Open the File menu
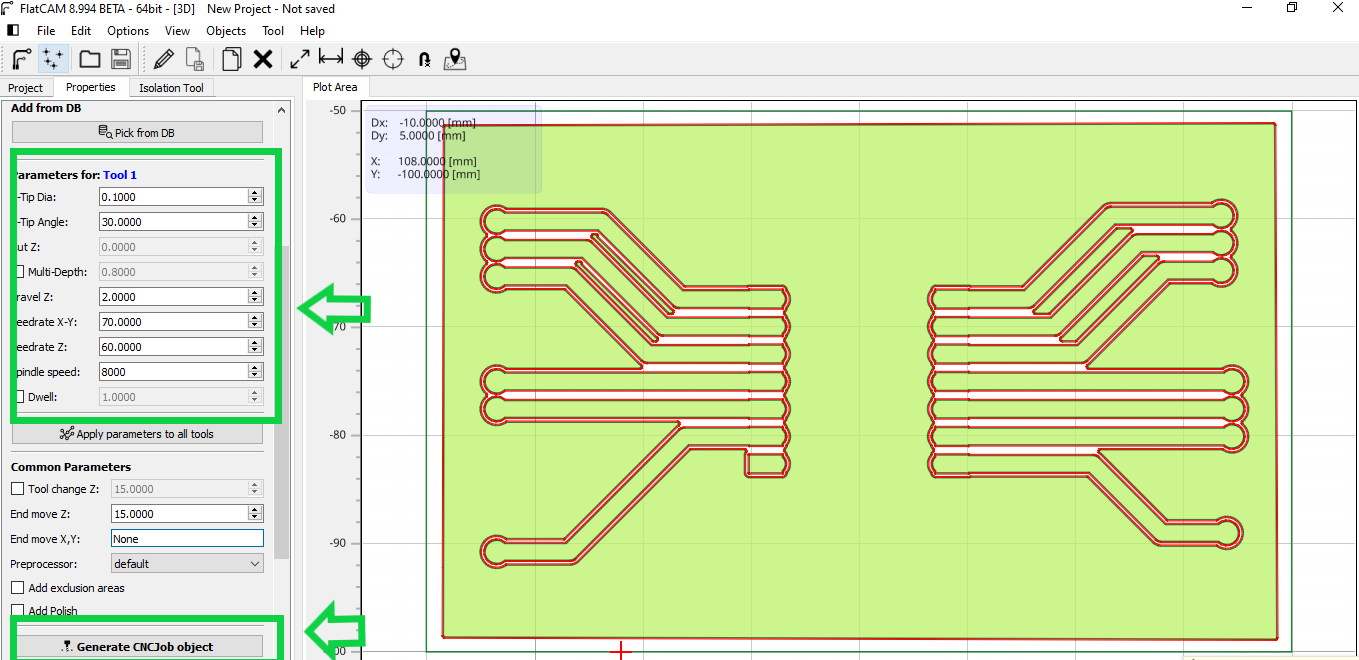 (46, 31)
